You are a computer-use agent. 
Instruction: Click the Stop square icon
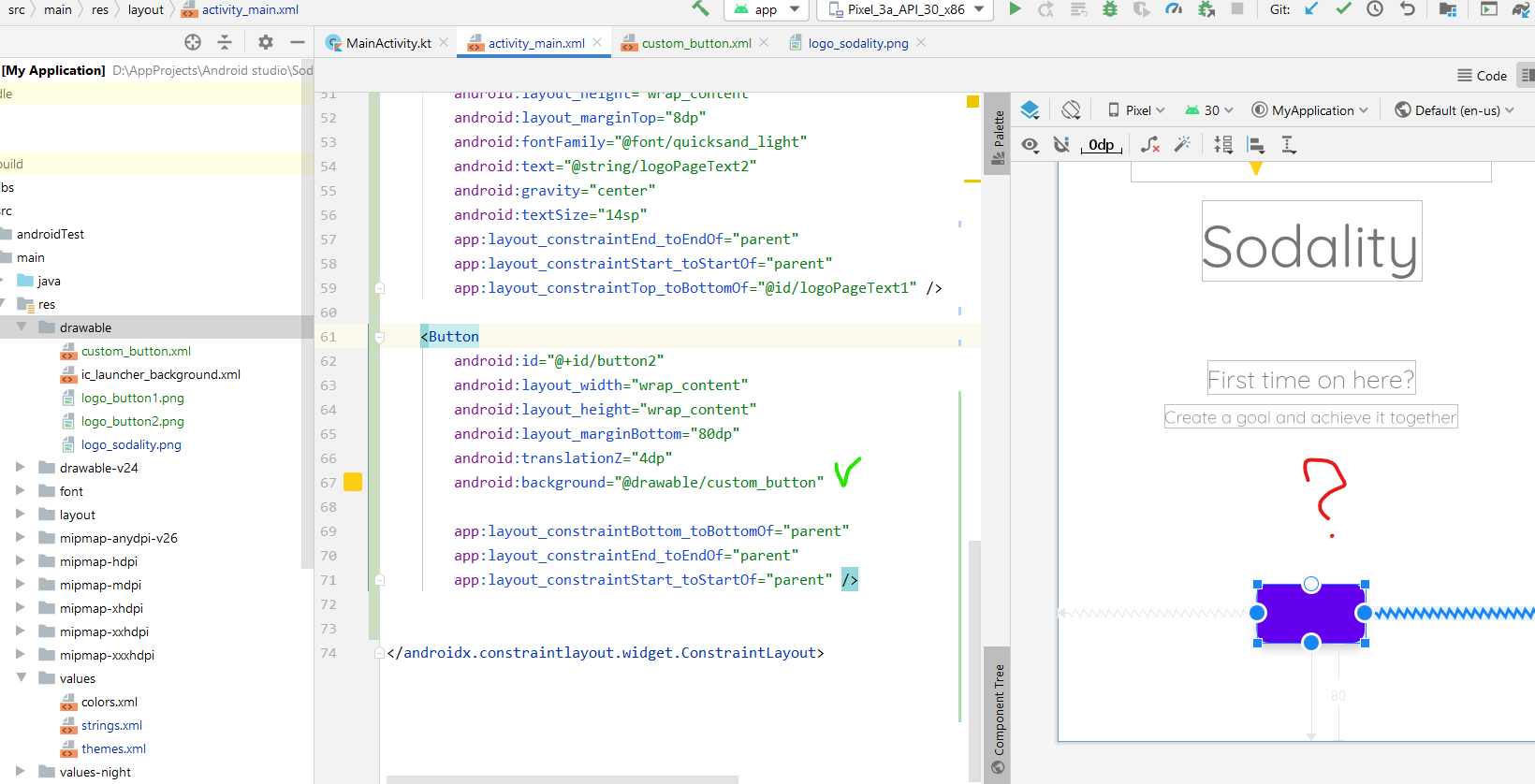1237,8
